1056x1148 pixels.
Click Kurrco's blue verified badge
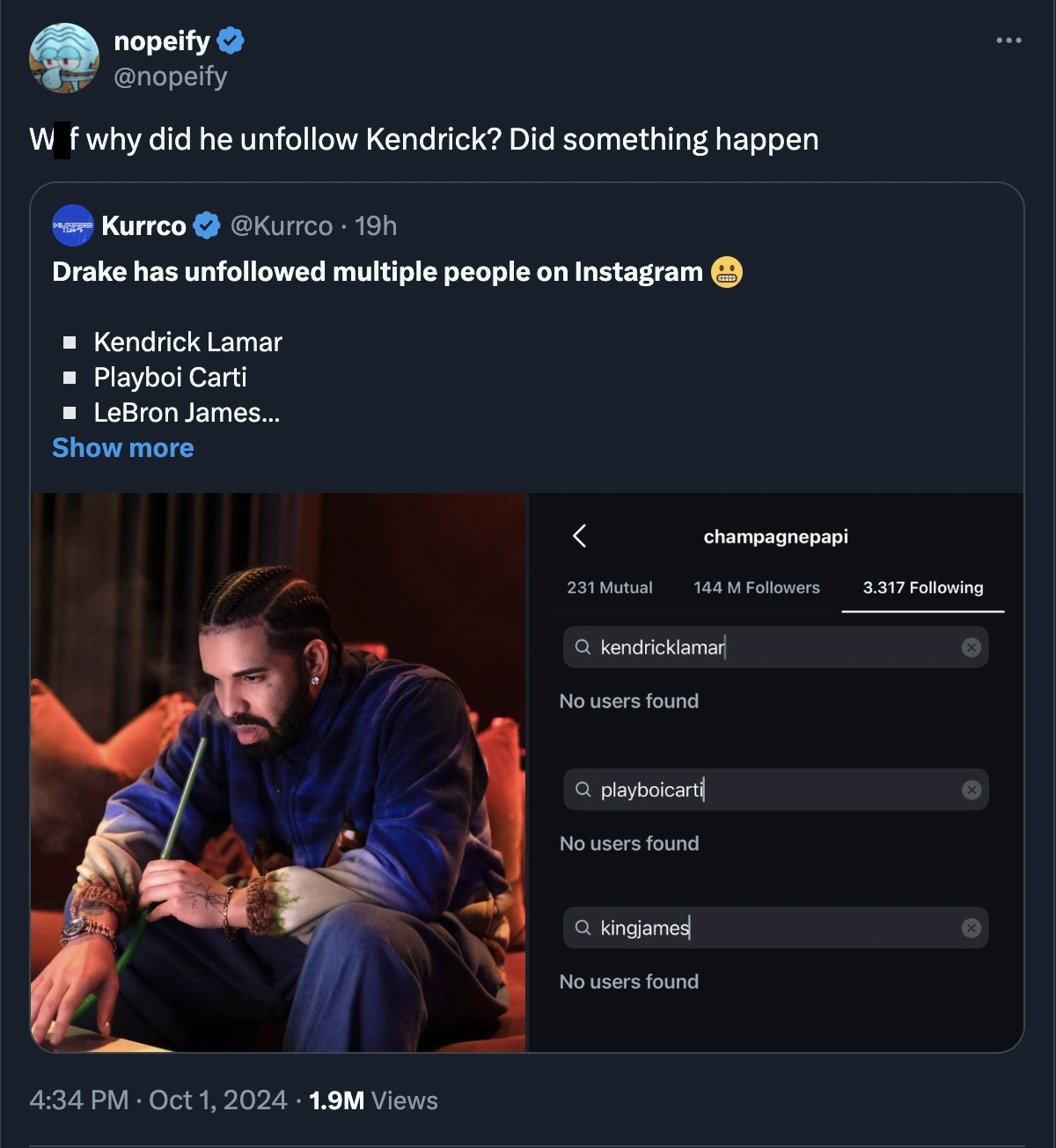[207, 226]
